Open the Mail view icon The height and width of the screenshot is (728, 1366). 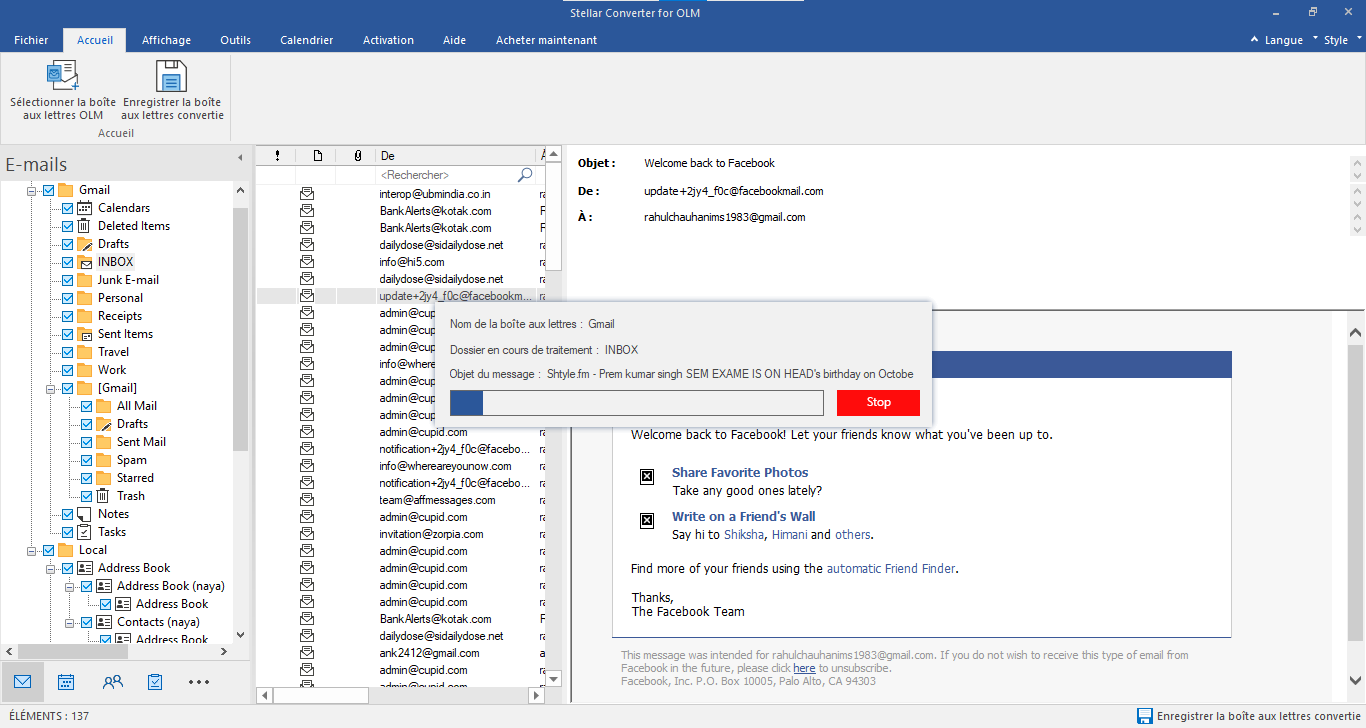point(22,681)
